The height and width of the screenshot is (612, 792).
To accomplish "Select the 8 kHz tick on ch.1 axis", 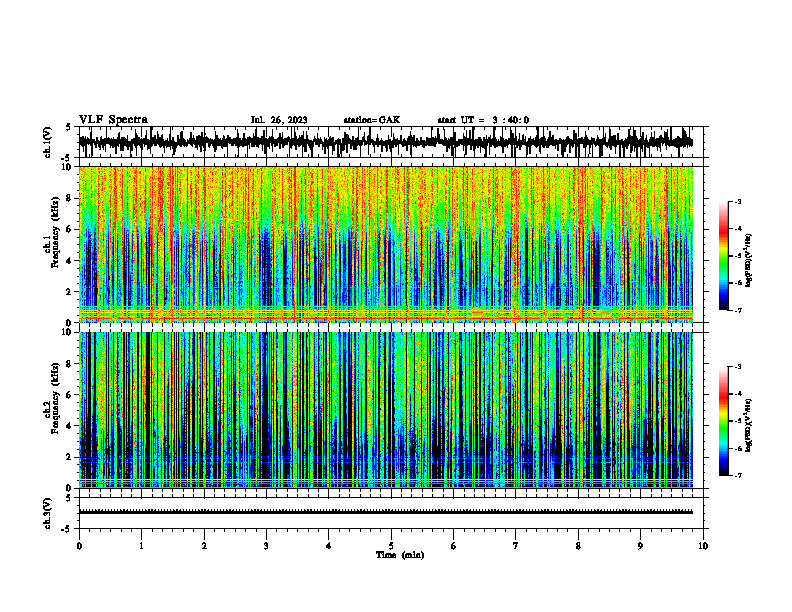I will point(71,198).
